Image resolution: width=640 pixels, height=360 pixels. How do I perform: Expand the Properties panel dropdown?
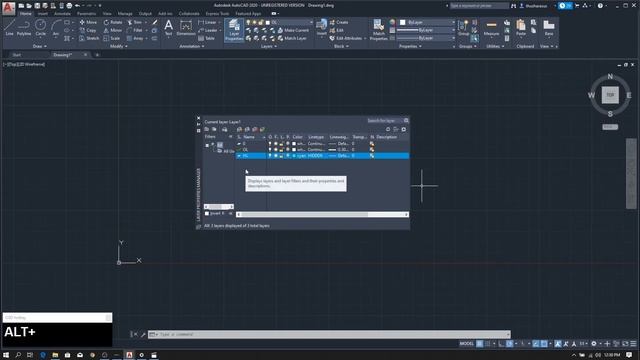[410, 46]
